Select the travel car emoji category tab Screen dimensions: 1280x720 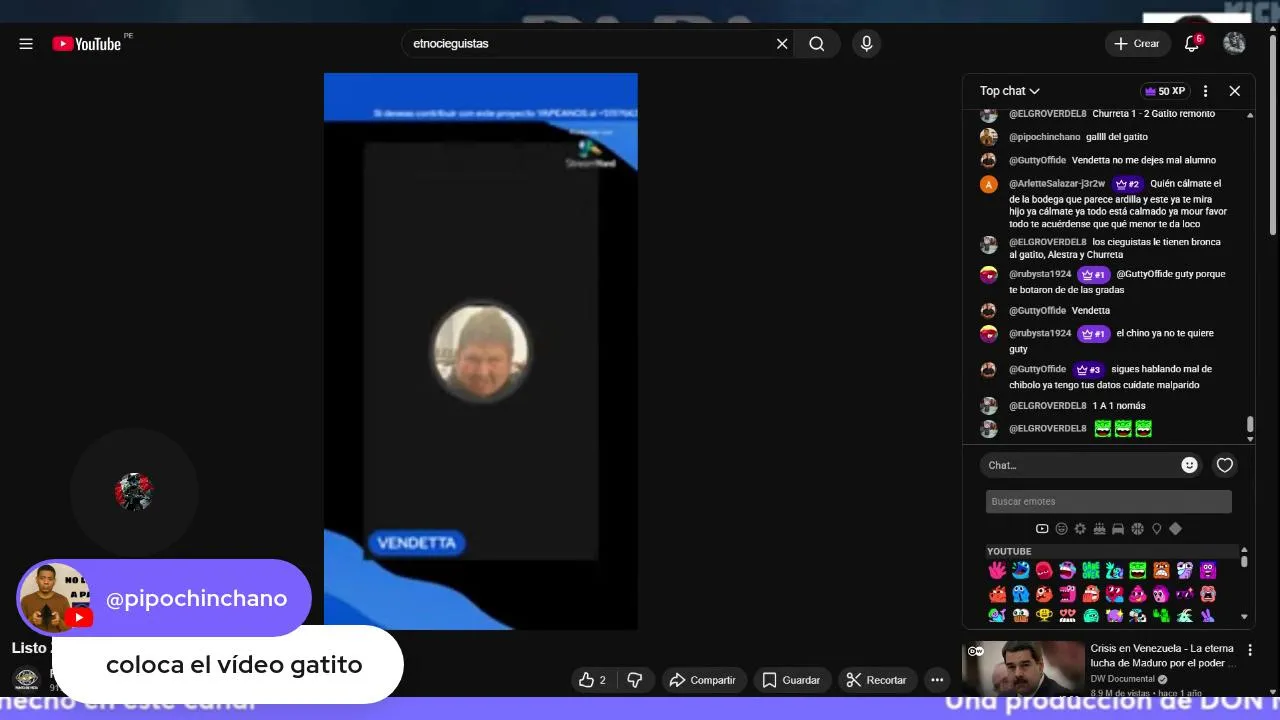[x=1118, y=529]
